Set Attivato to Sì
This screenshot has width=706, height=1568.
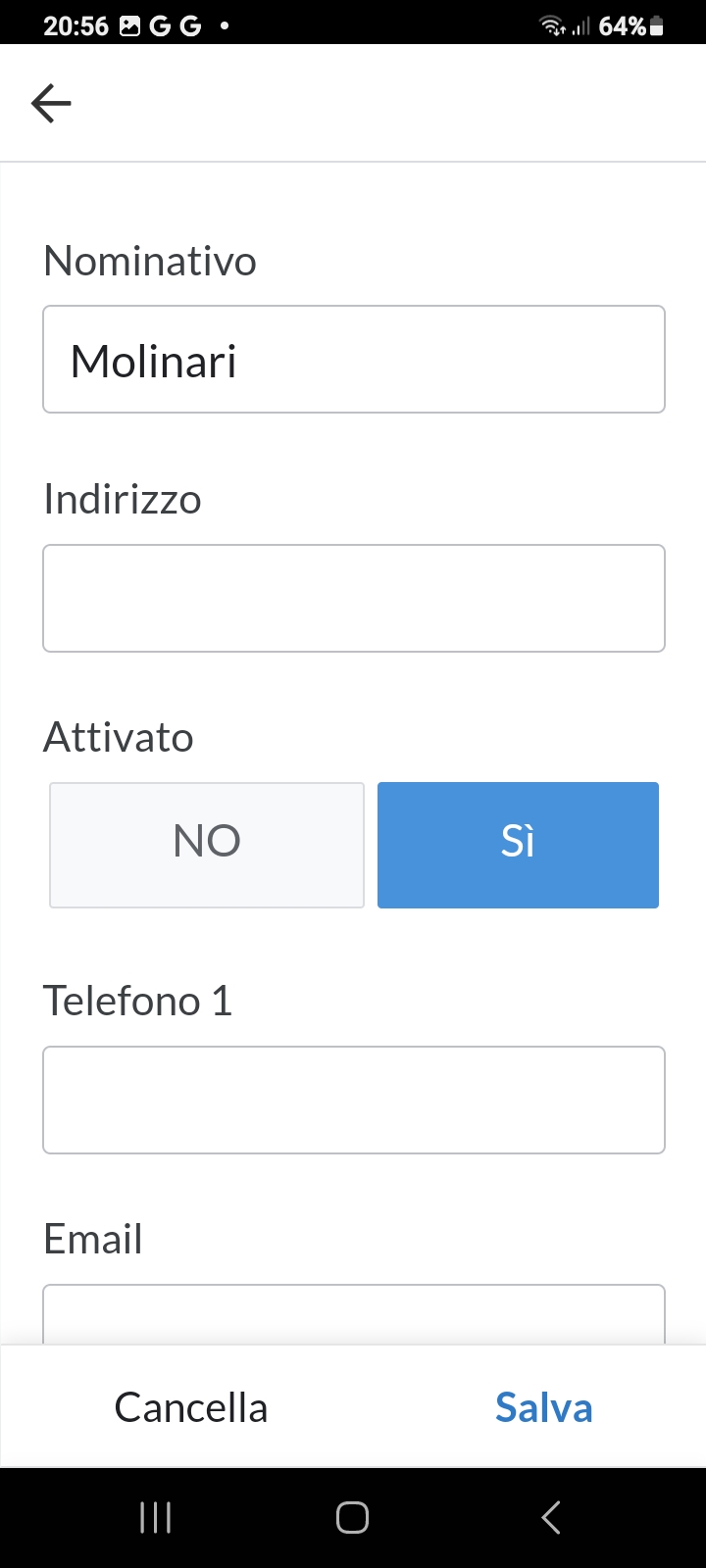coord(518,845)
